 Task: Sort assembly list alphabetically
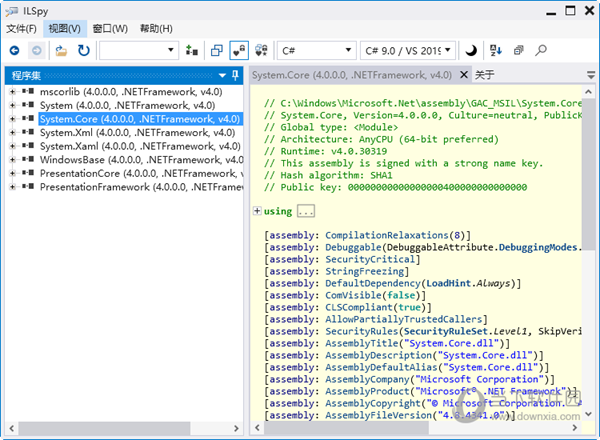496,51
